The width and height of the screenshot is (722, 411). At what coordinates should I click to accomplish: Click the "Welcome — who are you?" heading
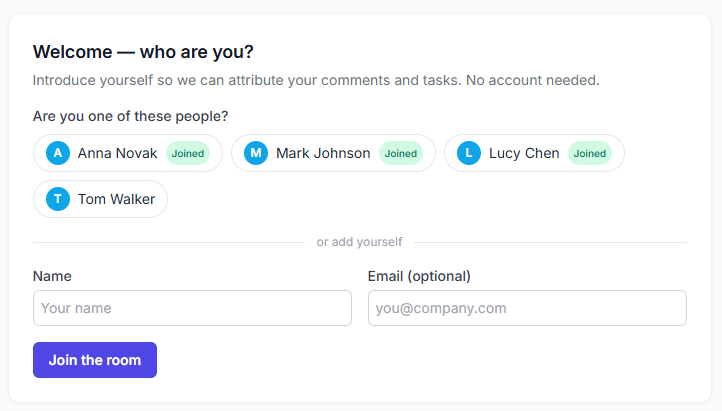(x=143, y=52)
